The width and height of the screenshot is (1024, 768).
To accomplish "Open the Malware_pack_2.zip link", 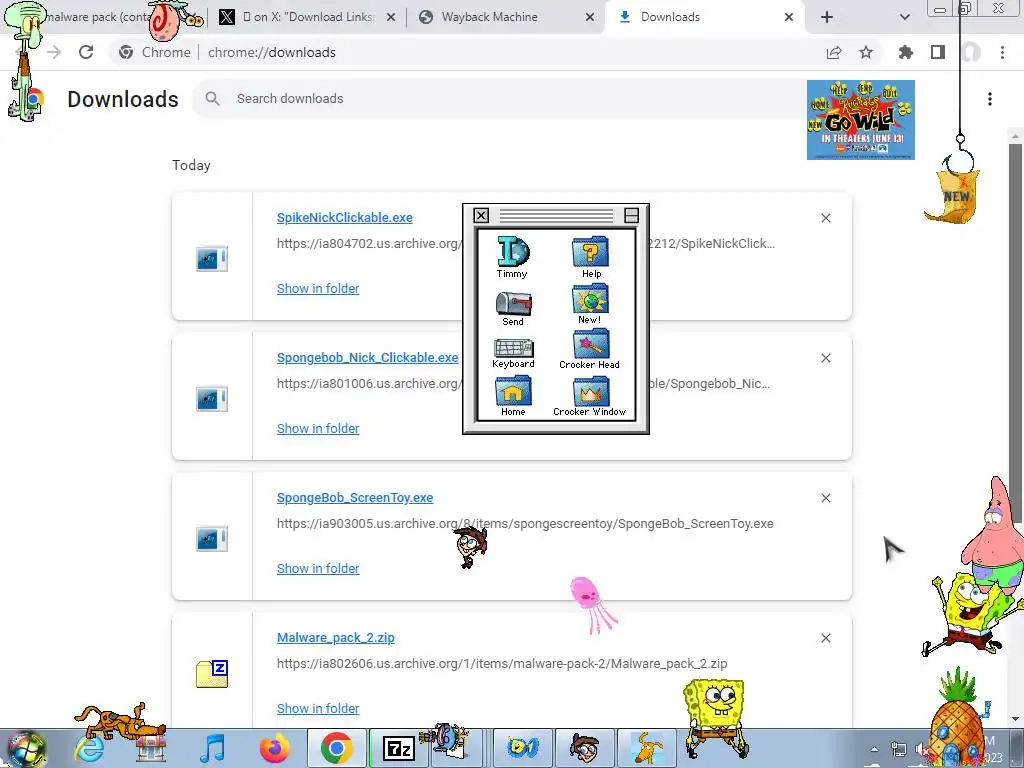I will (x=336, y=637).
